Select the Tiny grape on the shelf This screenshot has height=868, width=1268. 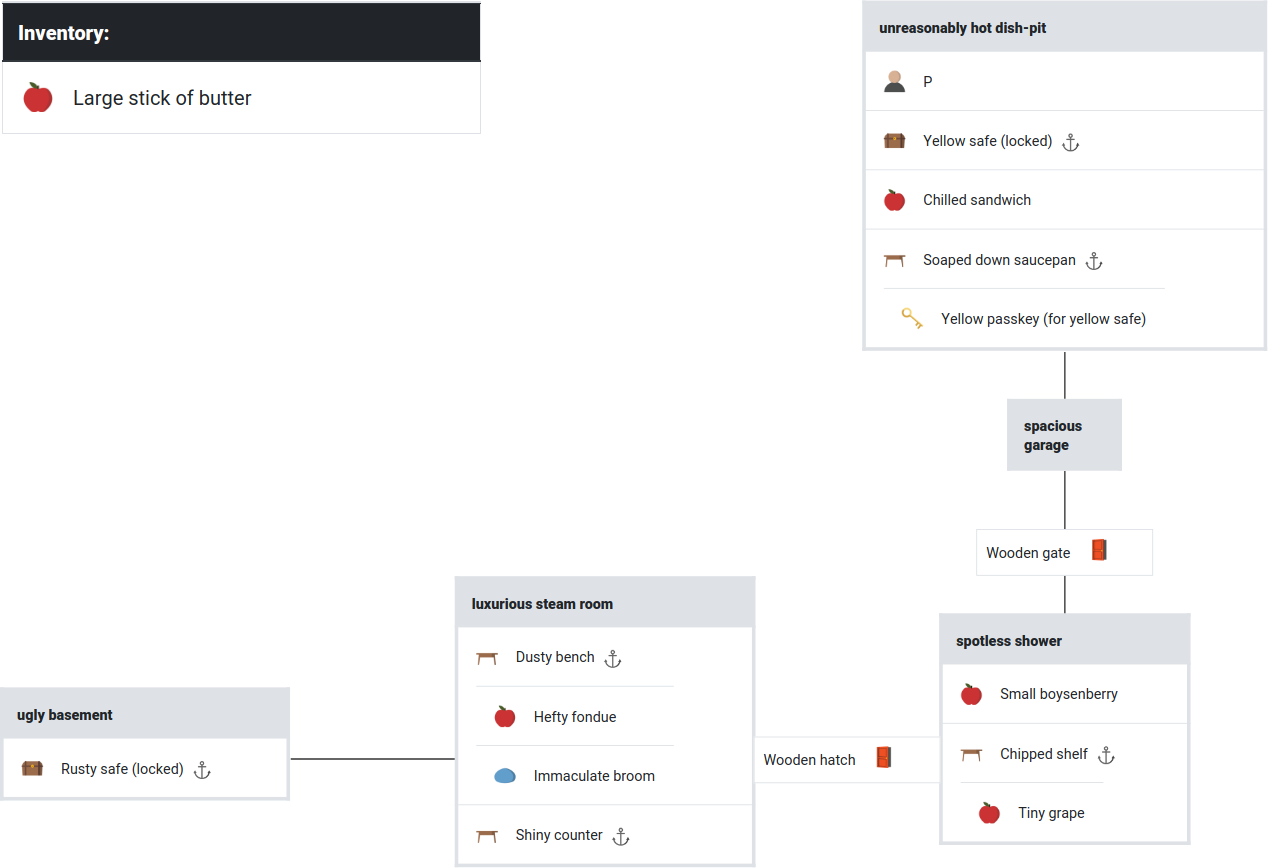(x=1050, y=813)
